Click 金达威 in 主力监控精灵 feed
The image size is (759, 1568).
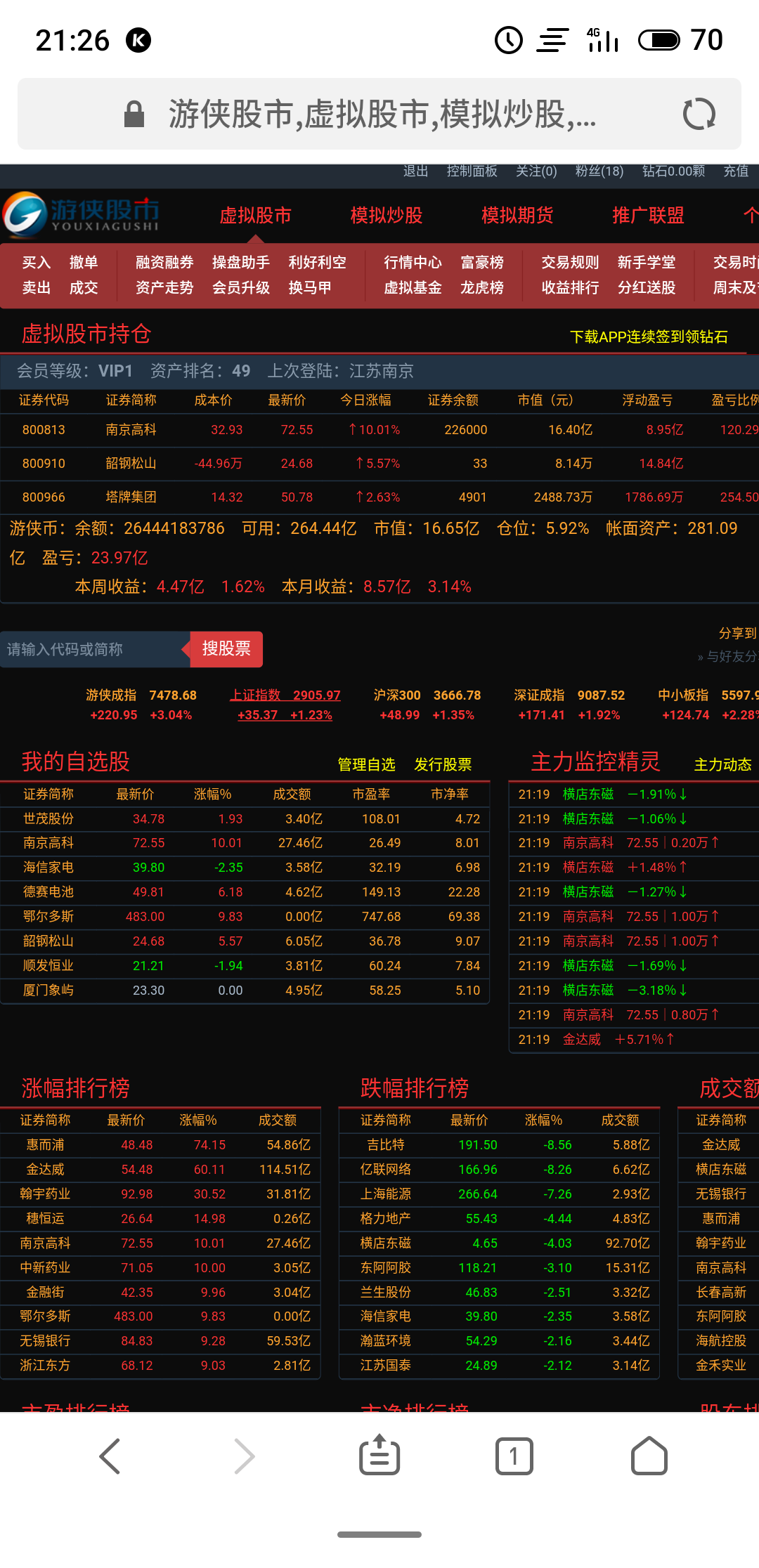click(x=582, y=1040)
